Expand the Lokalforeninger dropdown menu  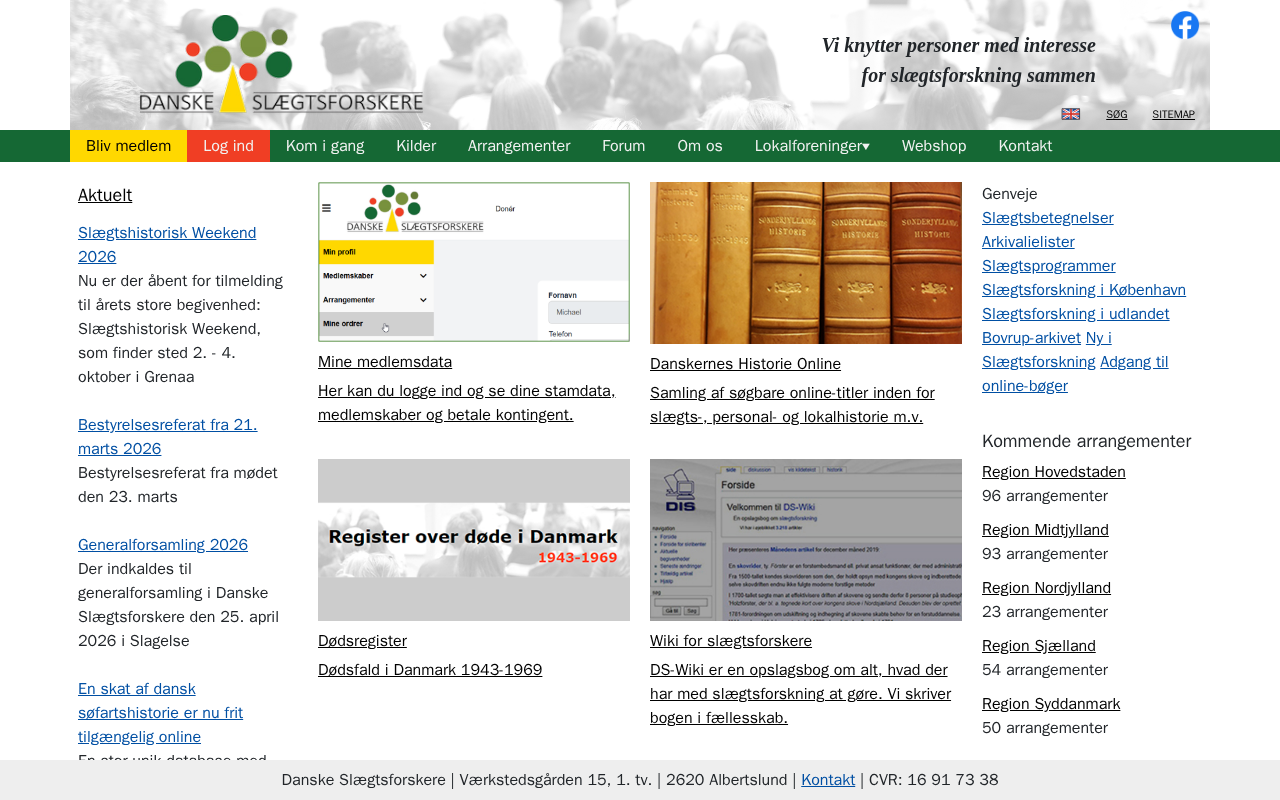(812, 146)
